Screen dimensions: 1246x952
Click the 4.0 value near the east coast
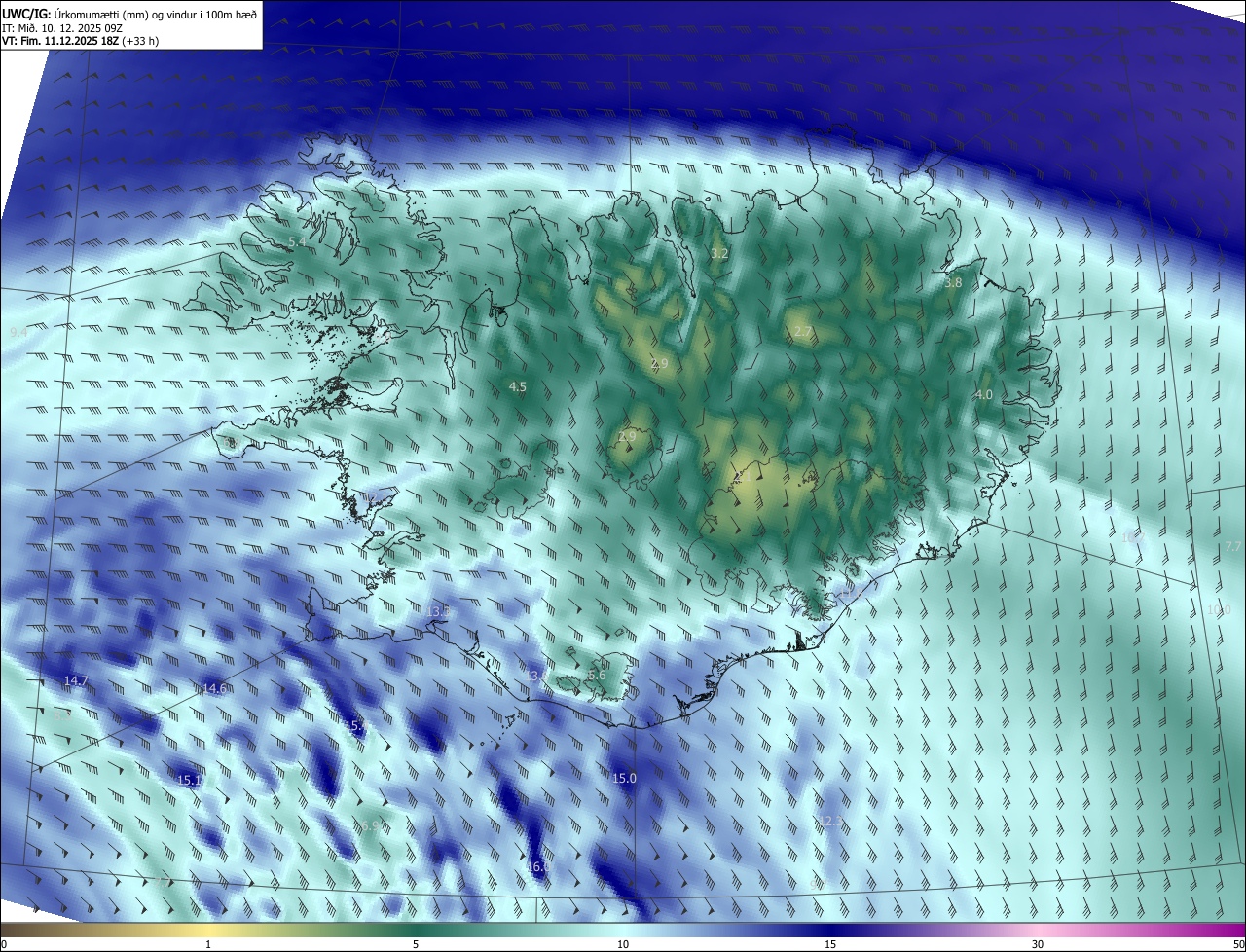[983, 394]
